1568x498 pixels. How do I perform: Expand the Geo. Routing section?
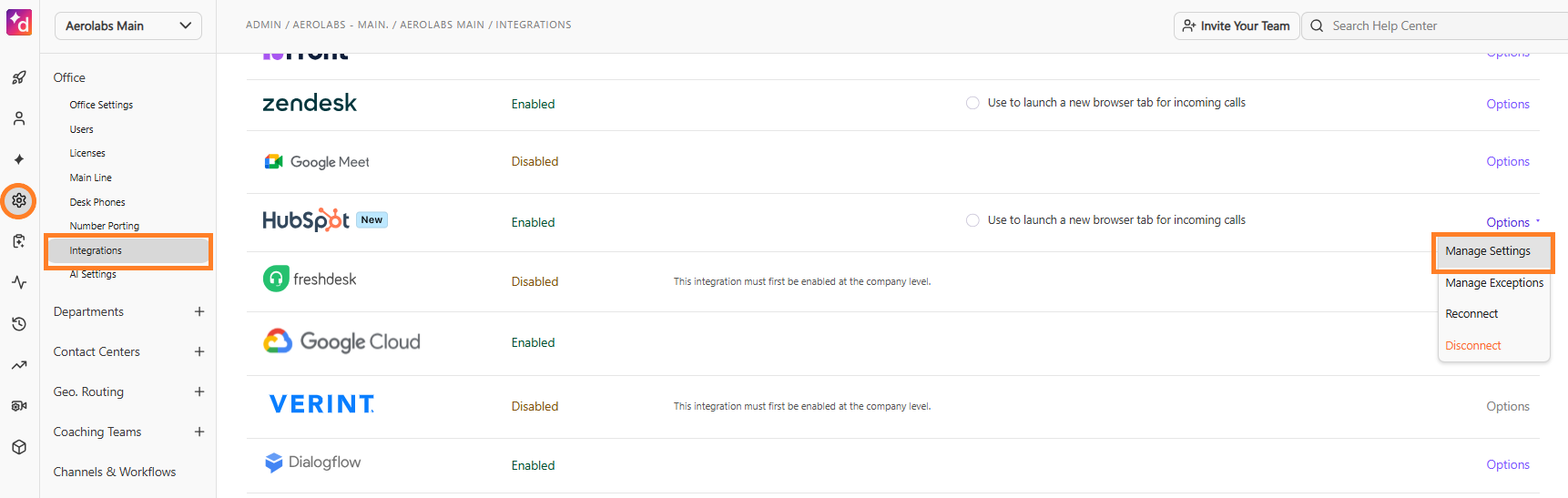click(199, 391)
